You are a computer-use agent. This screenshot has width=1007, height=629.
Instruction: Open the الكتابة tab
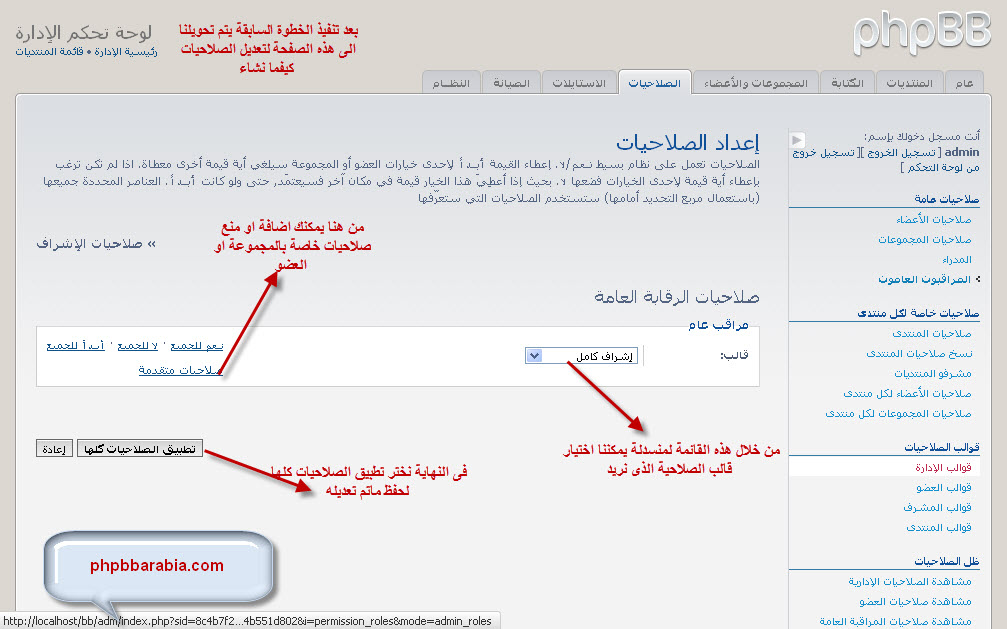click(847, 83)
